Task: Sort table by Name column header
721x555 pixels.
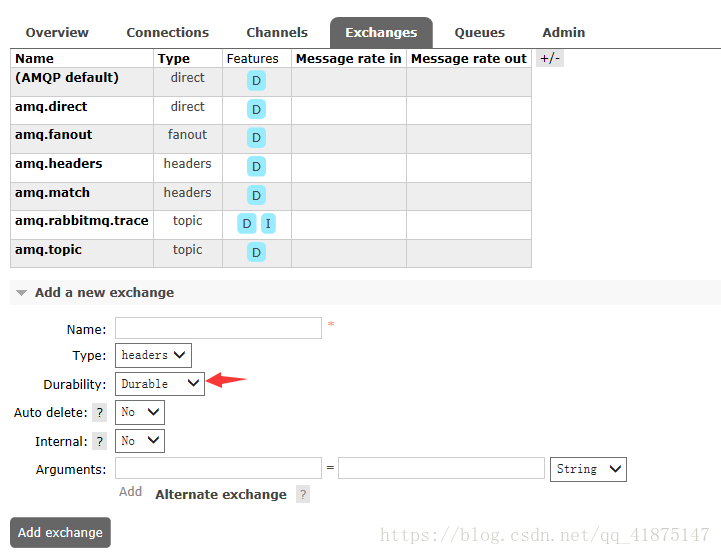Action: pyautogui.click(x=34, y=59)
